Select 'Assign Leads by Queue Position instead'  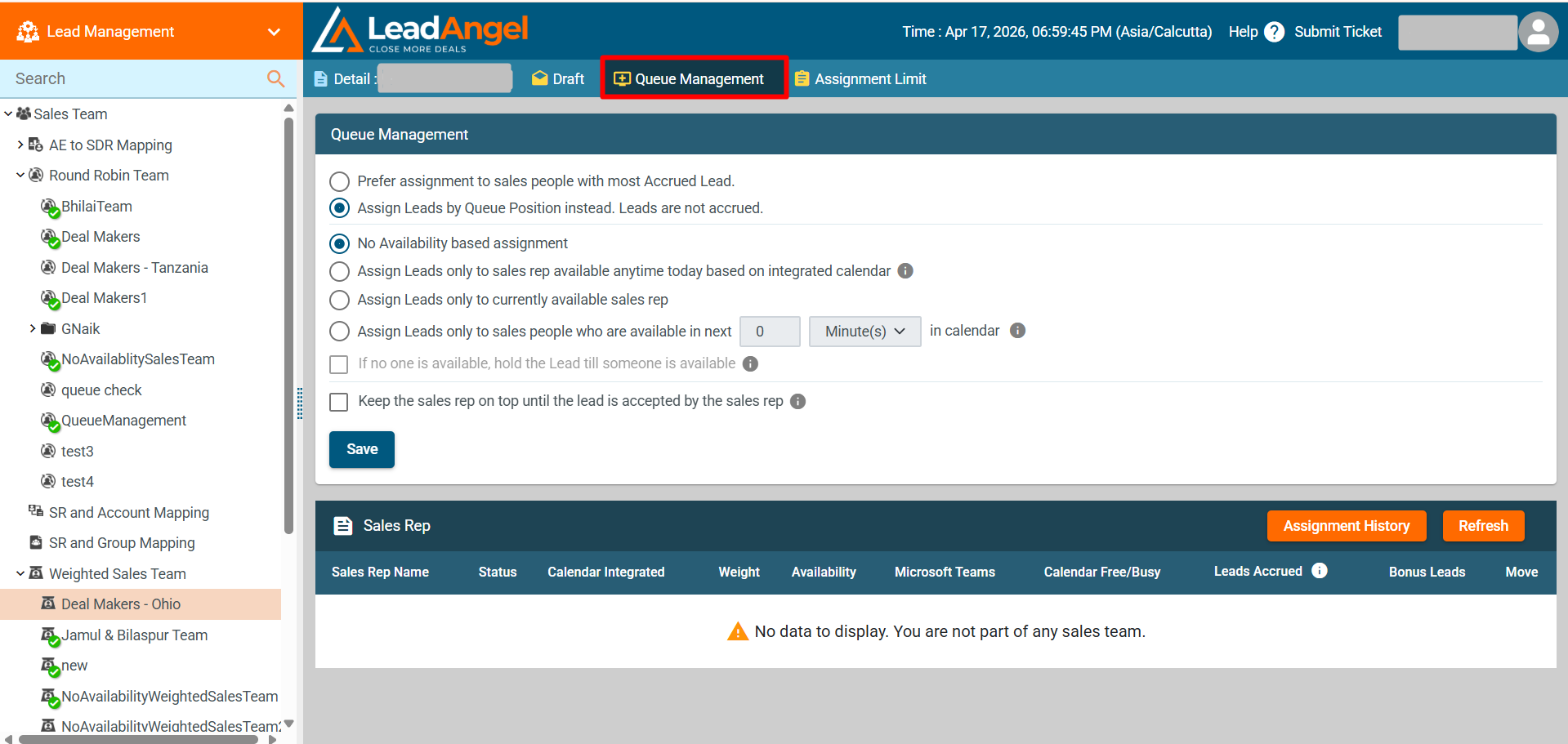tap(339, 208)
